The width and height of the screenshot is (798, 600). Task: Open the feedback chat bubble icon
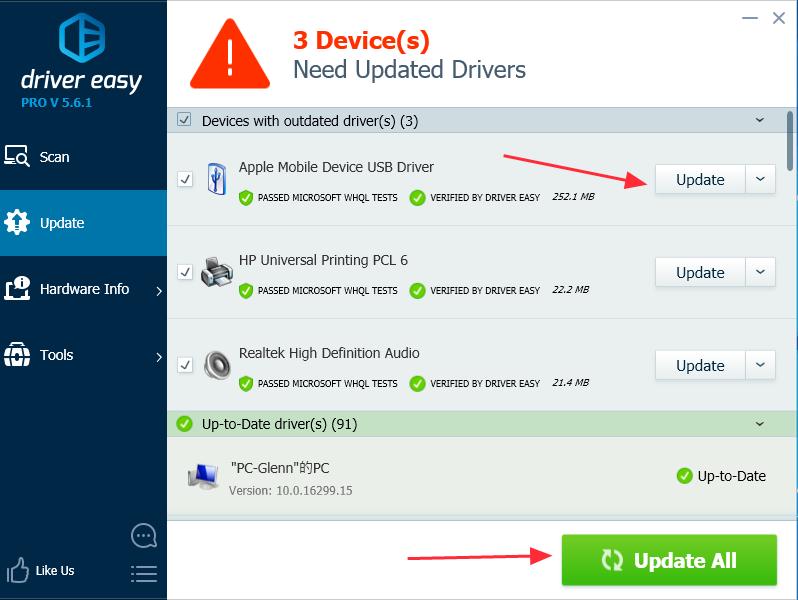click(144, 536)
